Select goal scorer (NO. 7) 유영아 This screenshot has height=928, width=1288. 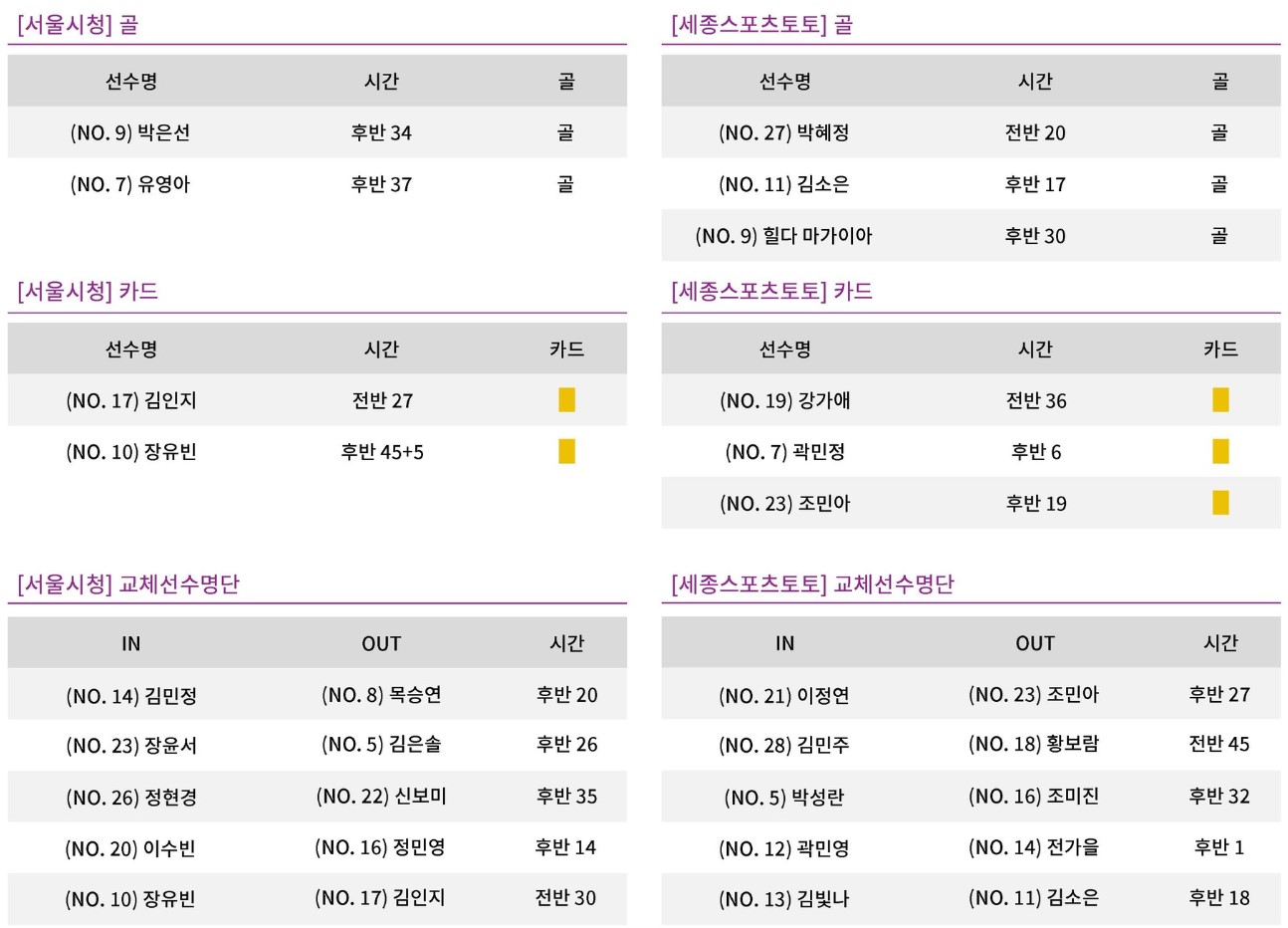[x=130, y=184]
